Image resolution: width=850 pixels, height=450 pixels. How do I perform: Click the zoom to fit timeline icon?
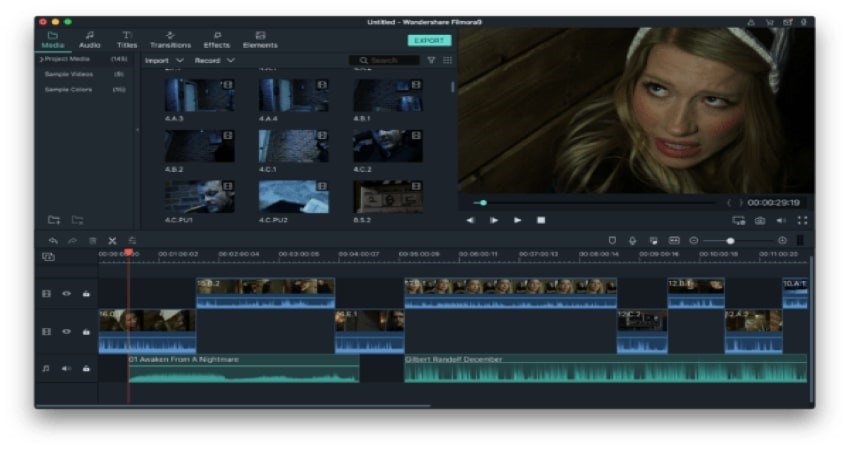[x=674, y=240]
